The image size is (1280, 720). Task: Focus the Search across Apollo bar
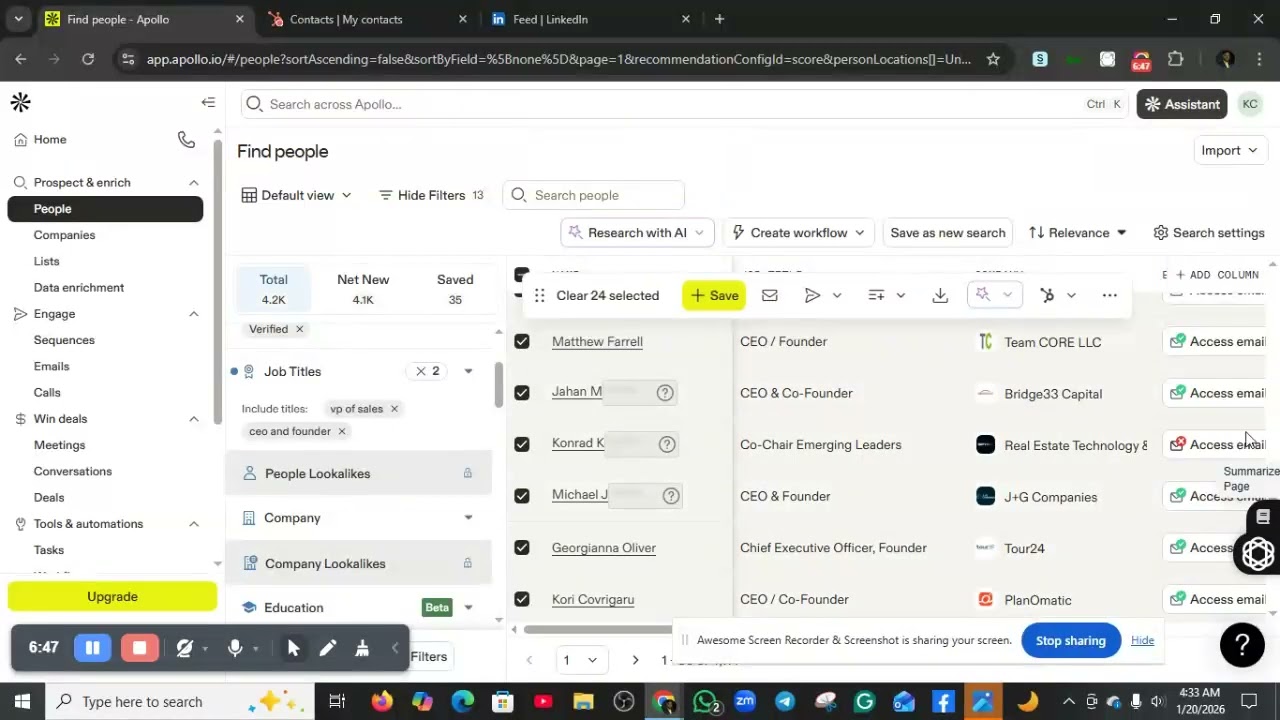coord(685,104)
